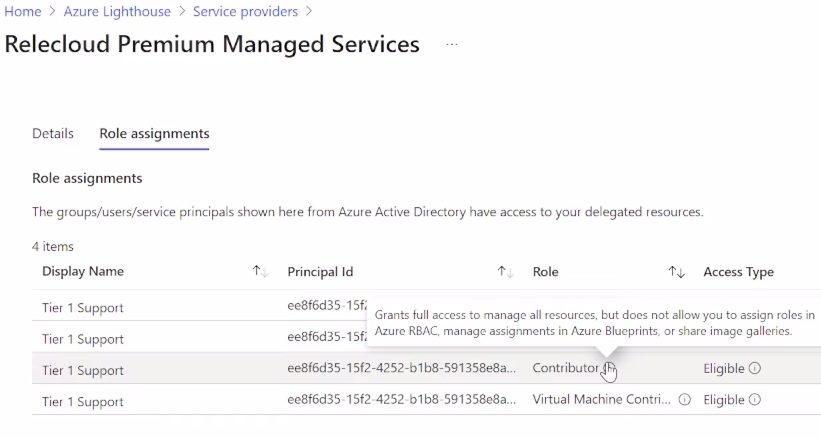The image size is (821, 438).
Task: Click Principal Id in Virtual Machine Contributor row
Action: click(x=402, y=399)
